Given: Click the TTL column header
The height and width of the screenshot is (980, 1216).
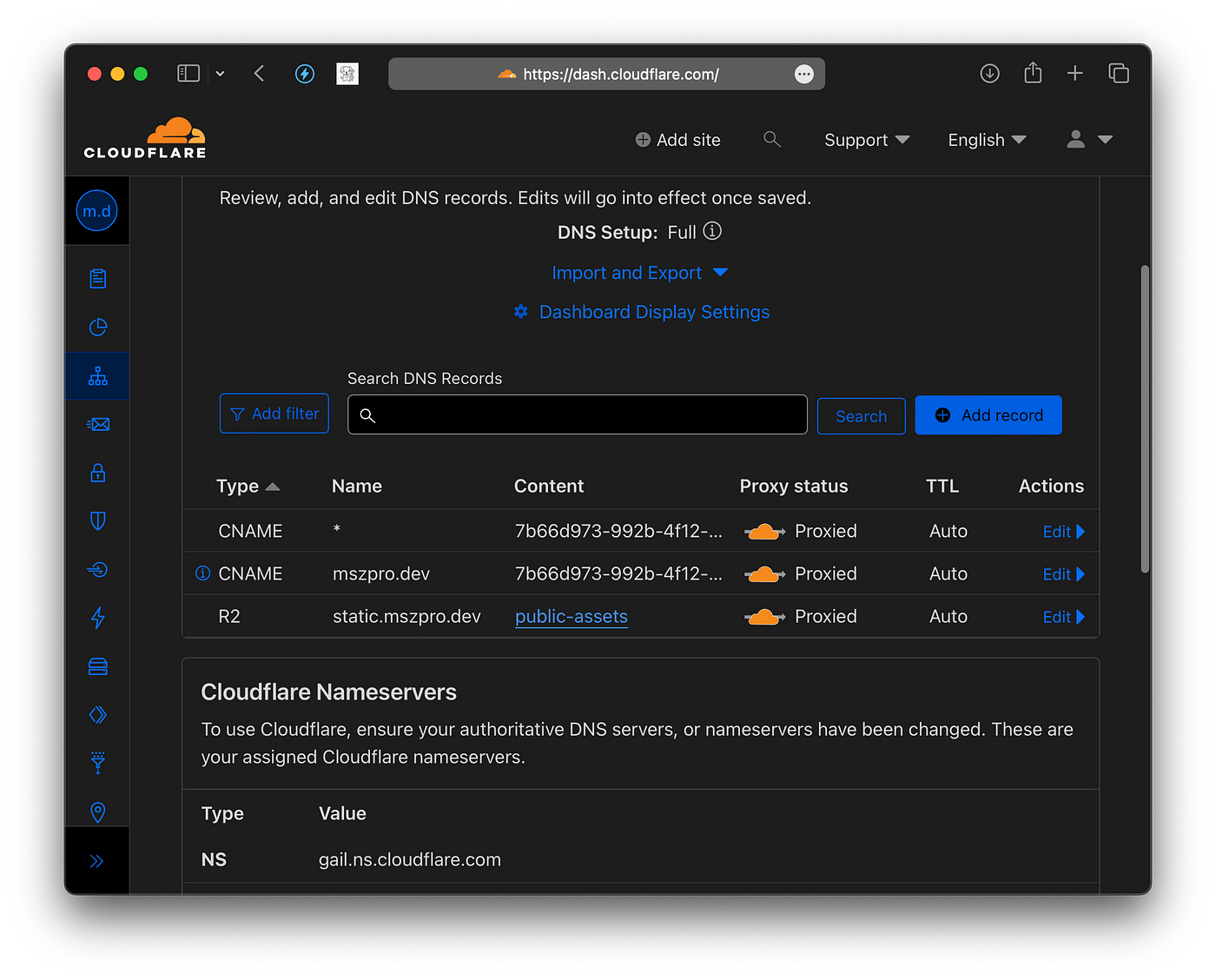Looking at the screenshot, I should (942, 487).
